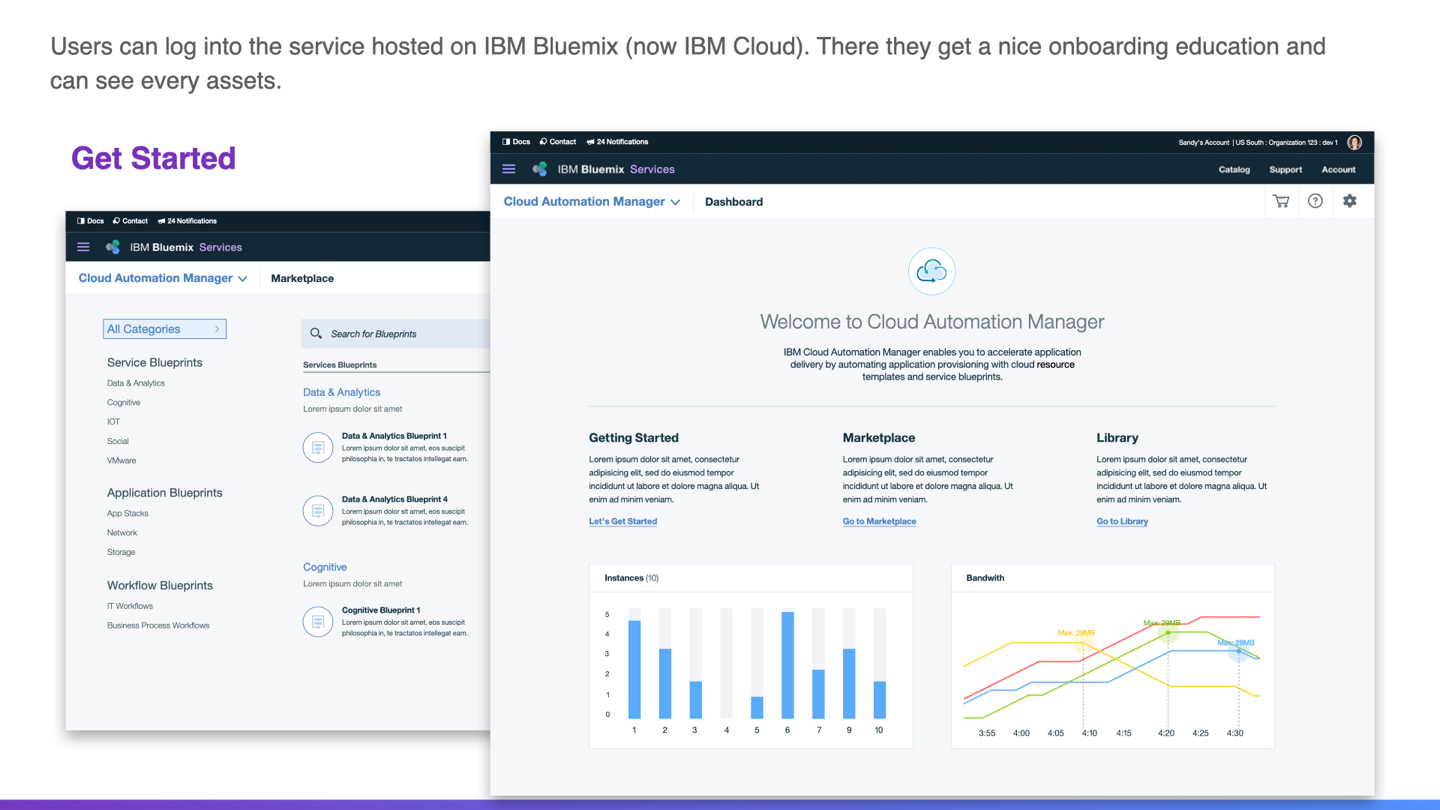Select IOT category in sidebar
This screenshot has width=1440, height=810.
(x=113, y=421)
